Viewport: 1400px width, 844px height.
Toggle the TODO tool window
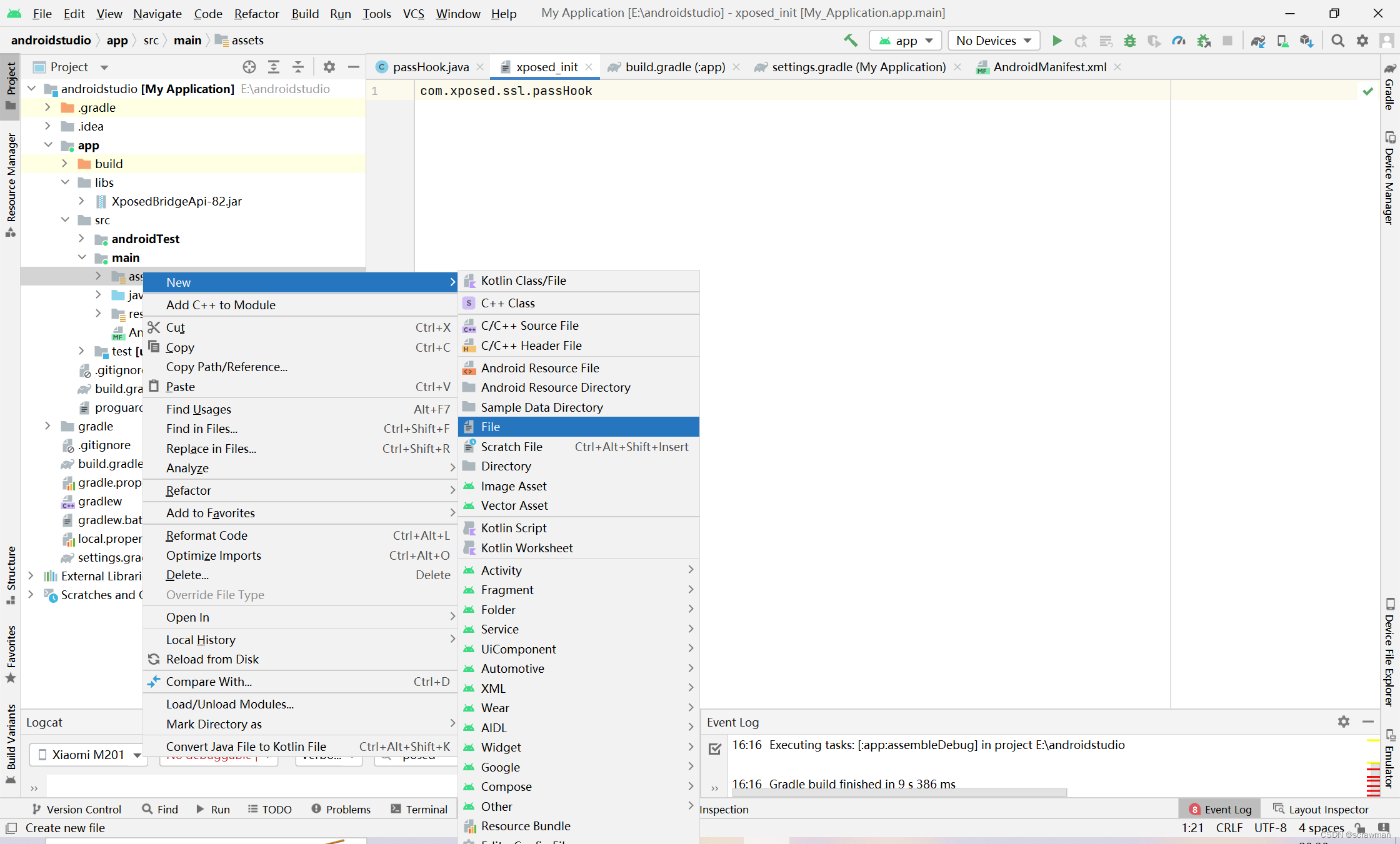tap(270, 809)
